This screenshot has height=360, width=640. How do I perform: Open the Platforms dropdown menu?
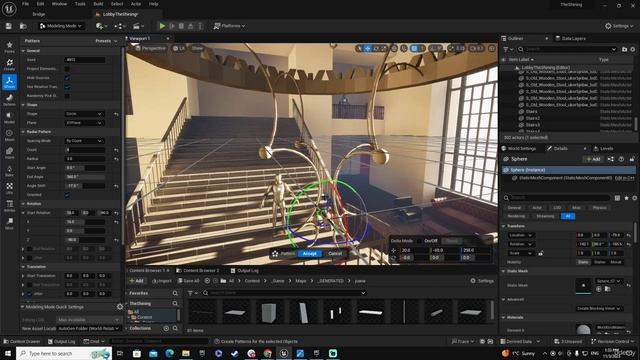pyautogui.click(x=229, y=26)
